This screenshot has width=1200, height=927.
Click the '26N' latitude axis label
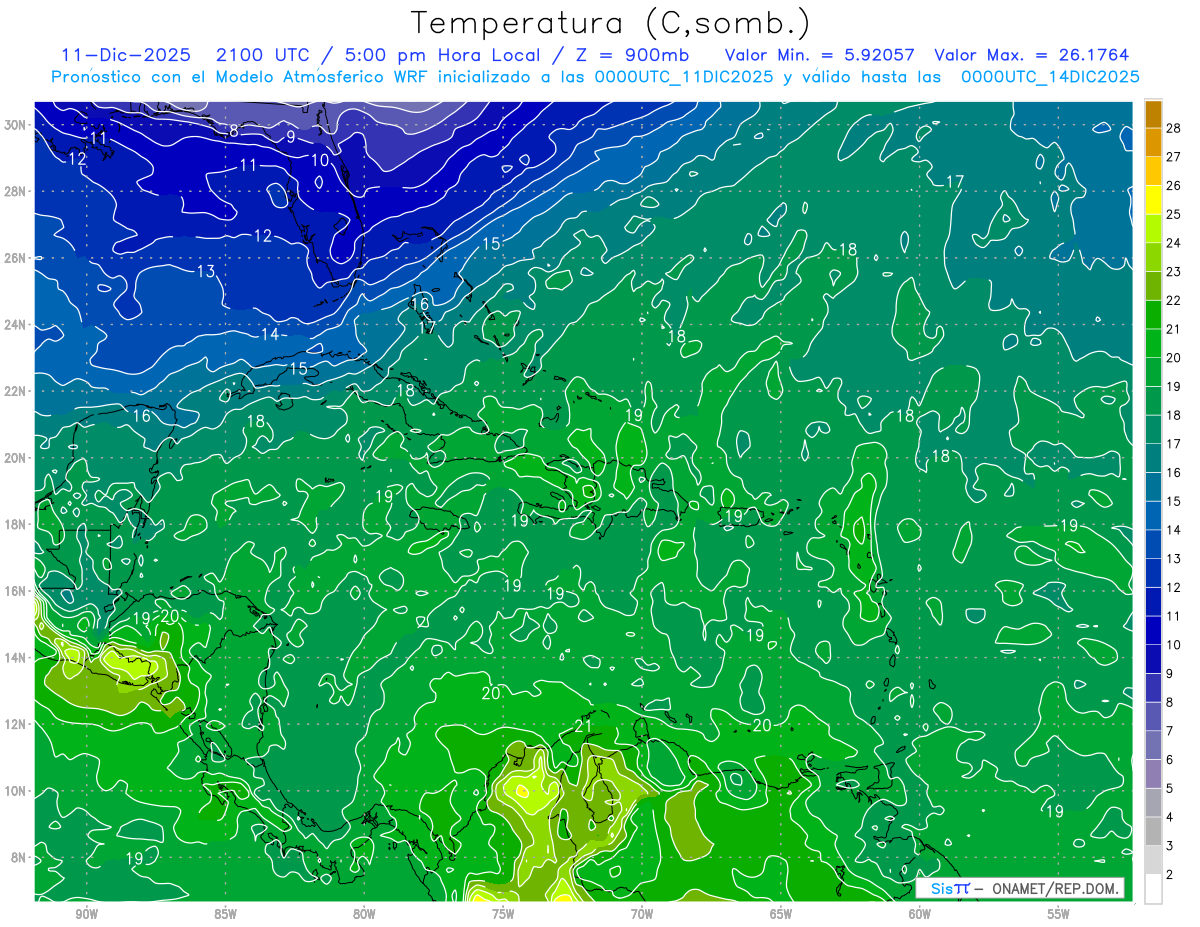coord(17,257)
